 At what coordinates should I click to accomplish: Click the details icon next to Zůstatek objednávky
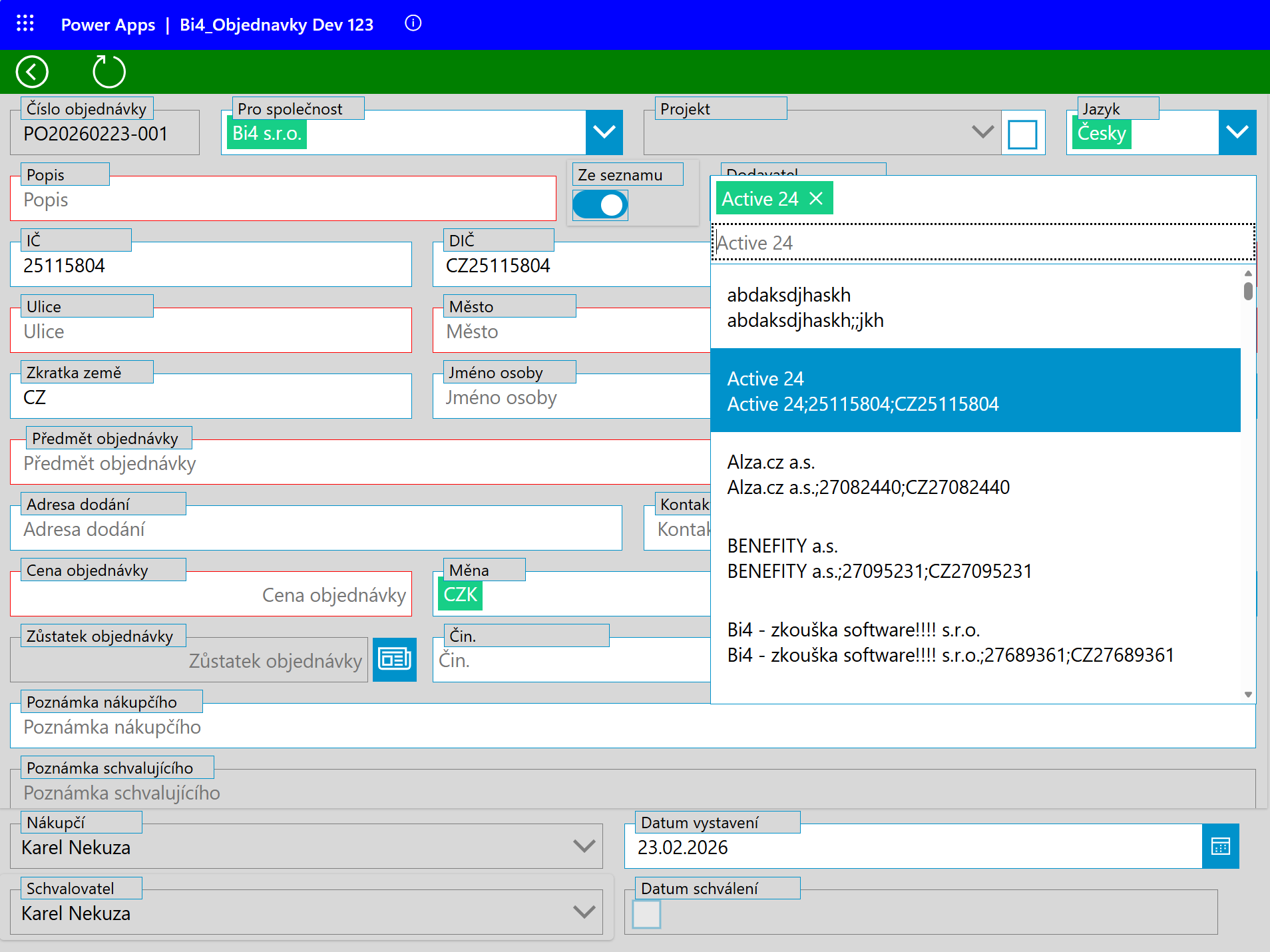pyautogui.click(x=394, y=660)
